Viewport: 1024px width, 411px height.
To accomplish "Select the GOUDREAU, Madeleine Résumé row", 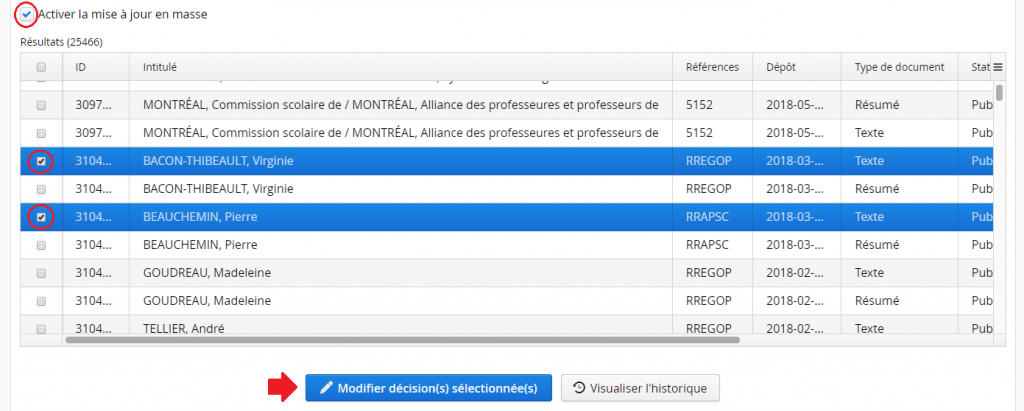I will [400, 301].
